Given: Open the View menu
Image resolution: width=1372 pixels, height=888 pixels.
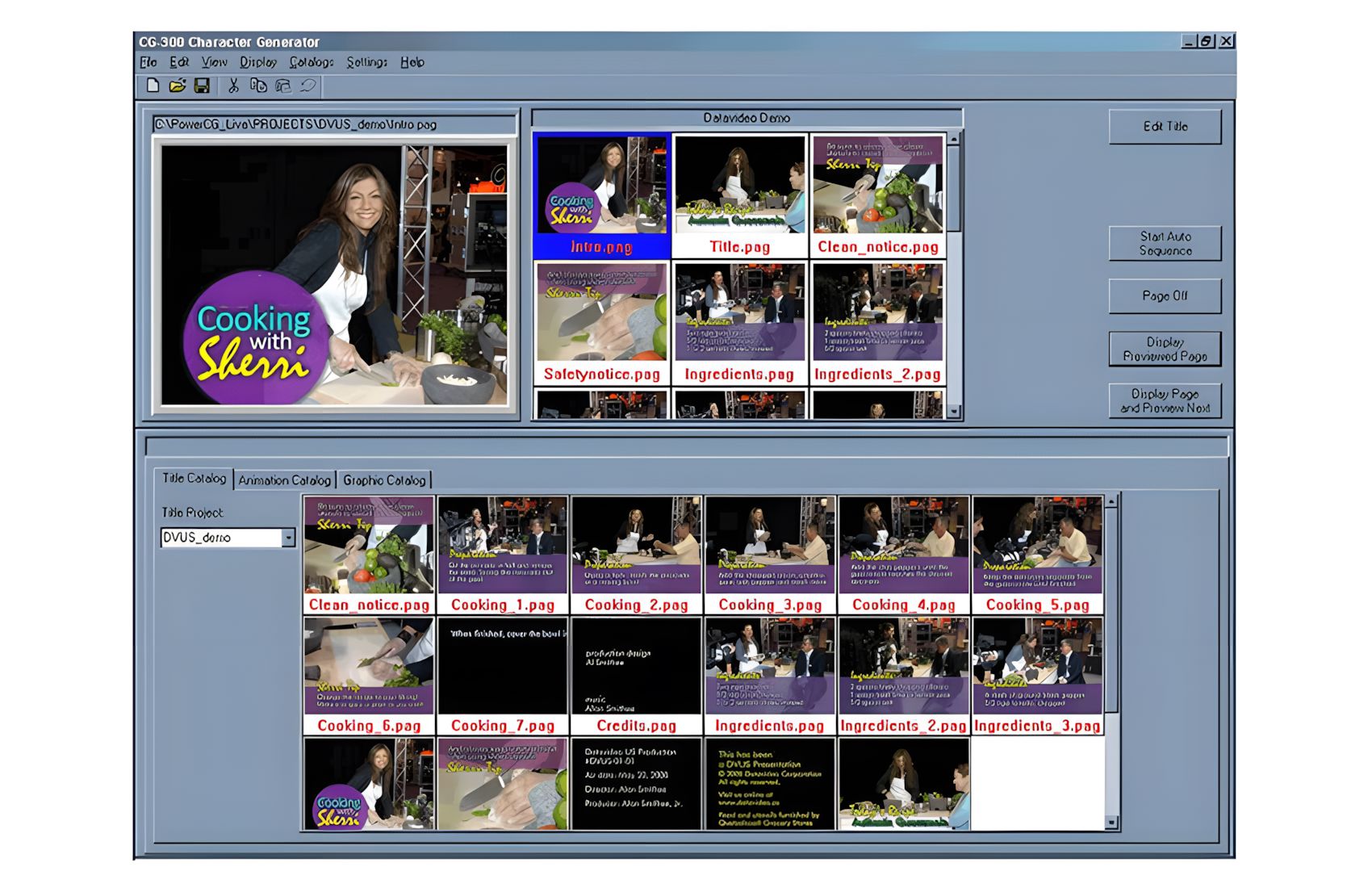Looking at the screenshot, I should pyautogui.click(x=214, y=62).
